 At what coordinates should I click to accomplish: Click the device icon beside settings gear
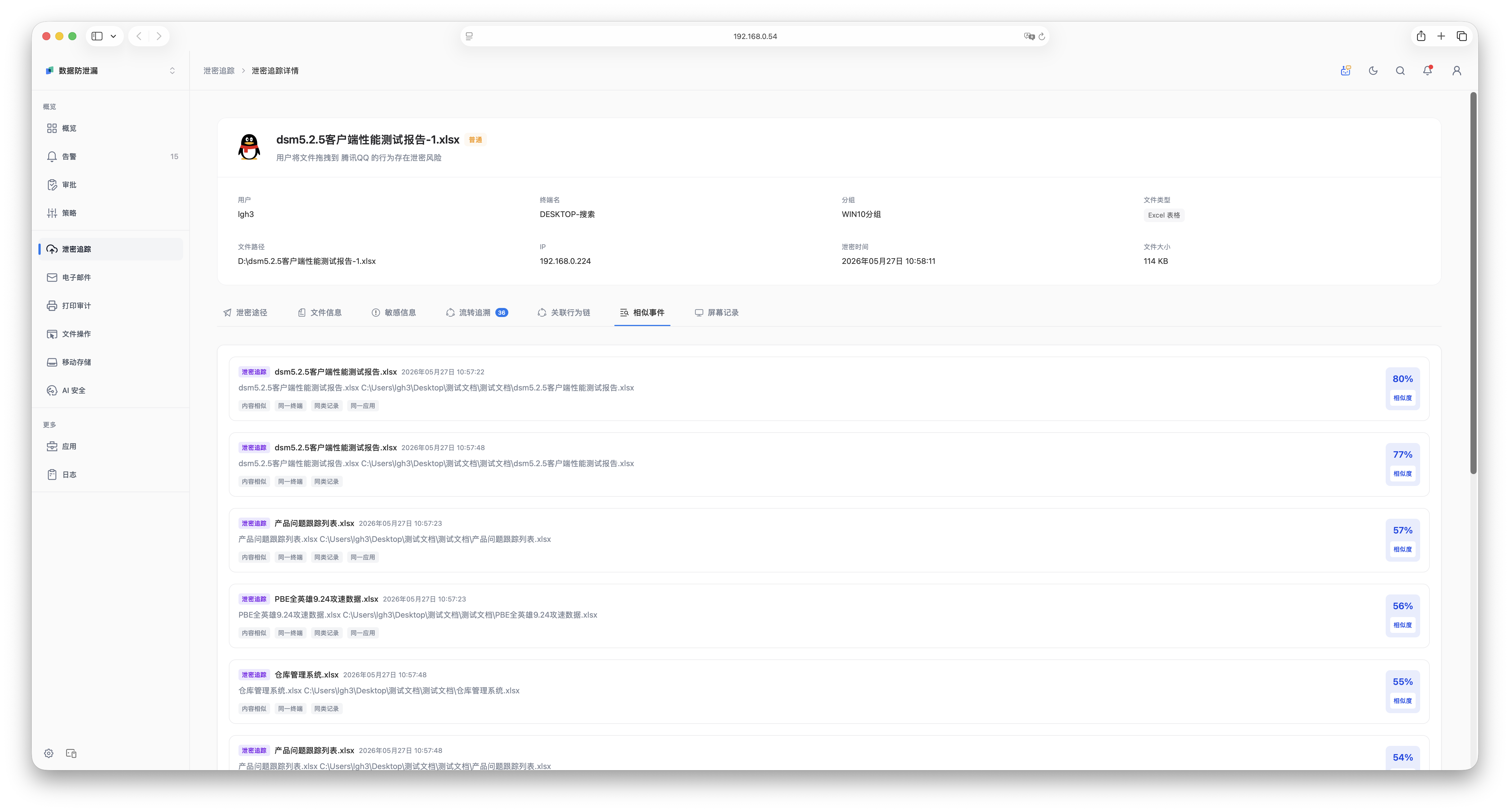pos(71,753)
